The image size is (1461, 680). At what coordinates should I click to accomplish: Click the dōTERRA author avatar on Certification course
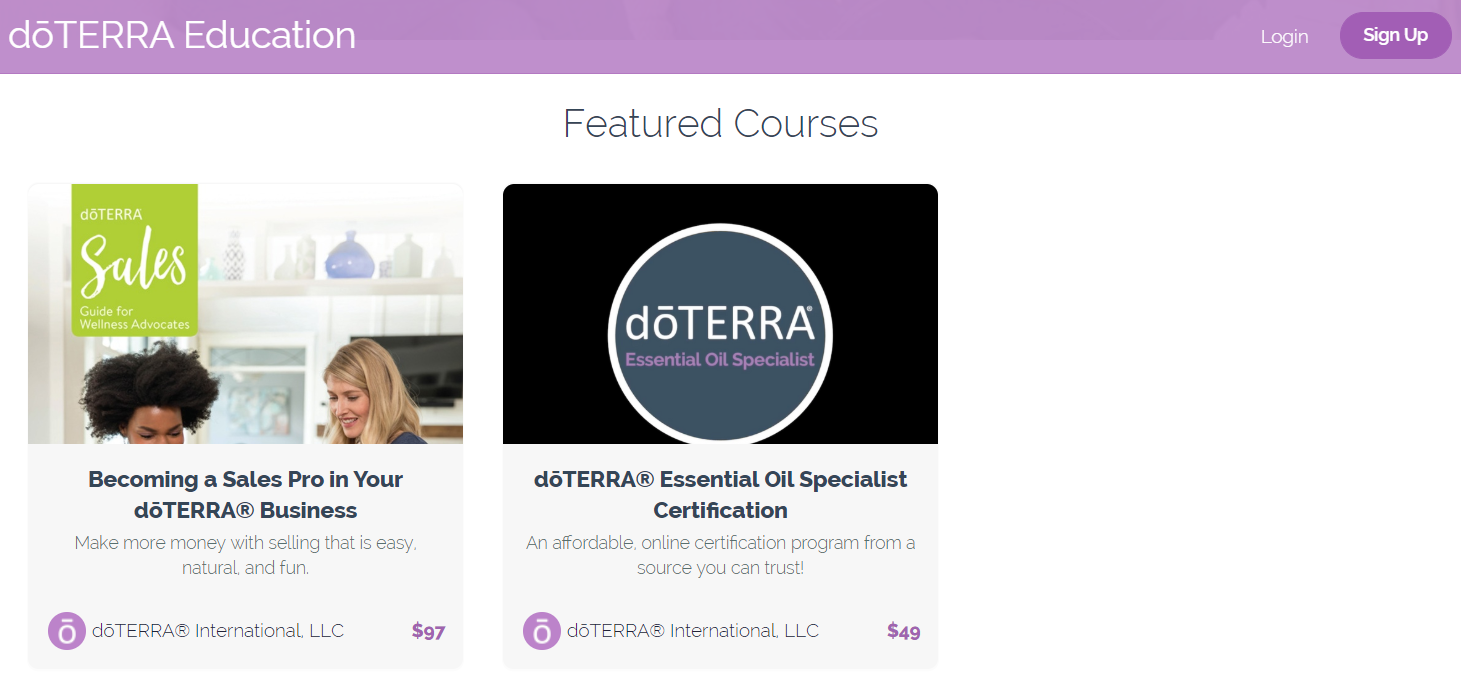coord(542,631)
